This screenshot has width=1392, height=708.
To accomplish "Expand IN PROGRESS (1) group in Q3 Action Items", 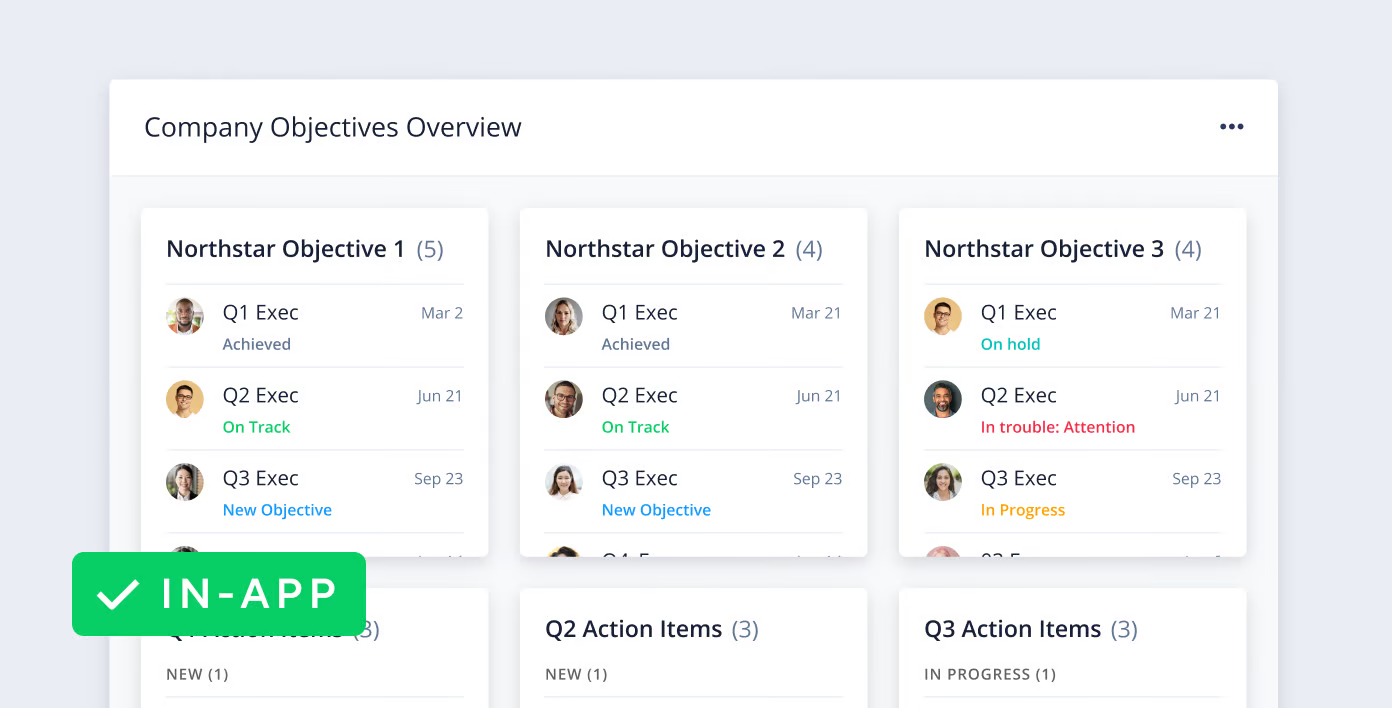I will point(990,674).
